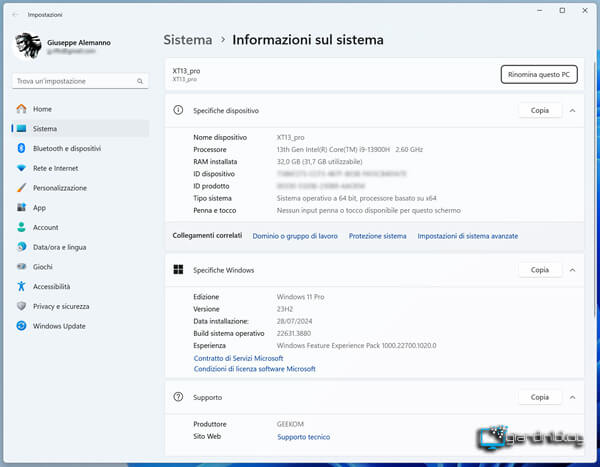Open the Account settings page
The image size is (600, 467).
(80, 227)
